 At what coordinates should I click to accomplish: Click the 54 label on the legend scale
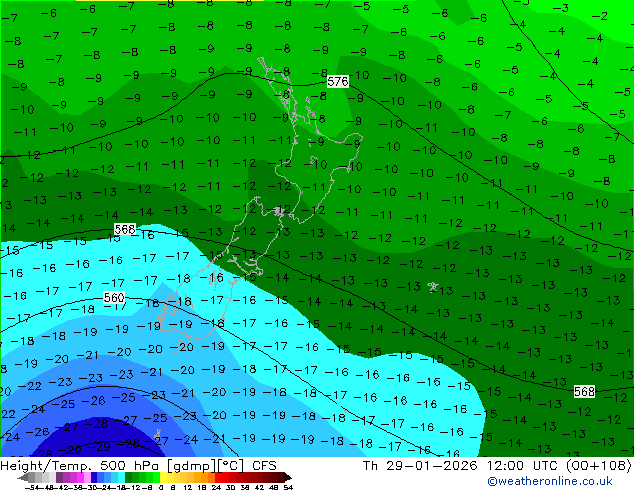(x=287, y=487)
